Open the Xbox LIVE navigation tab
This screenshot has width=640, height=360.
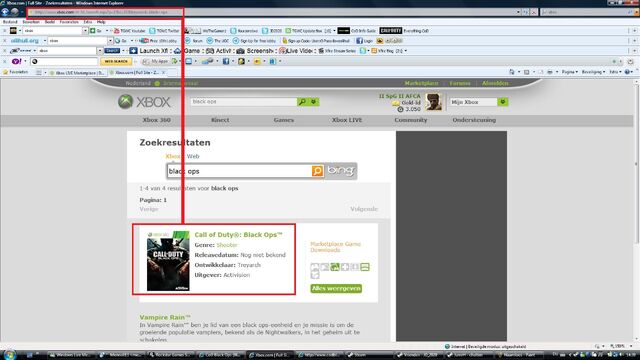coord(347,120)
